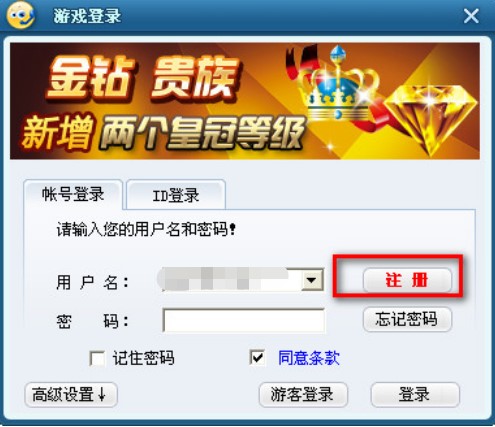Switch to the ID登录 tab
Image resolution: width=495 pixels, height=427 pixels.
click(176, 195)
